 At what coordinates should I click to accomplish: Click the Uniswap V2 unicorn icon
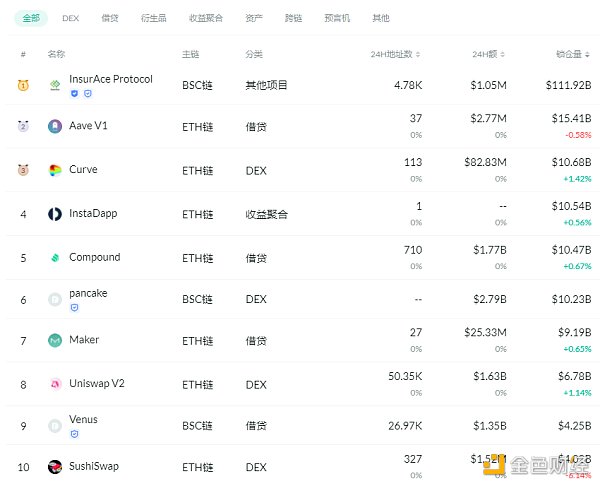55,383
